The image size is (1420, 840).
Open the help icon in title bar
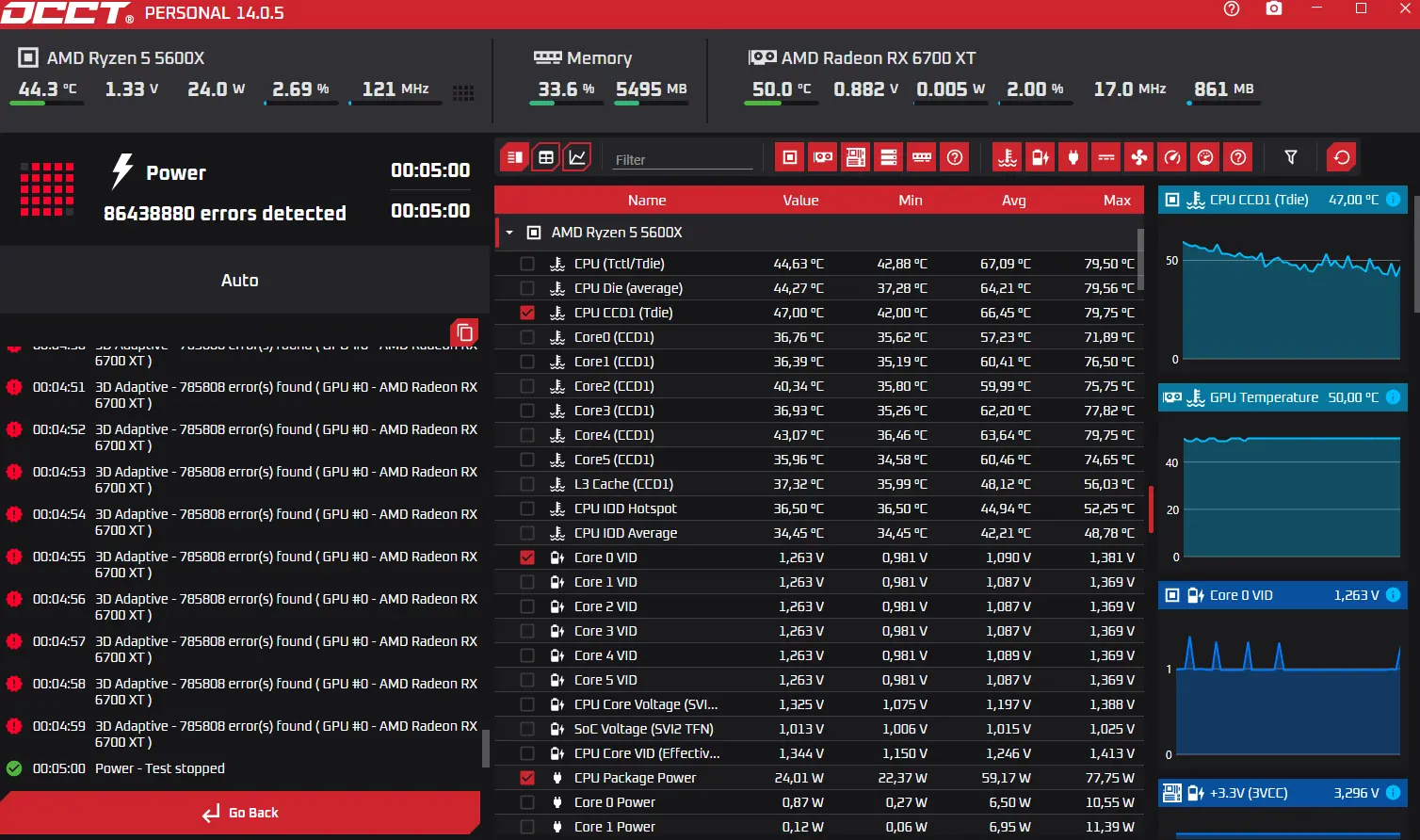(x=1232, y=8)
